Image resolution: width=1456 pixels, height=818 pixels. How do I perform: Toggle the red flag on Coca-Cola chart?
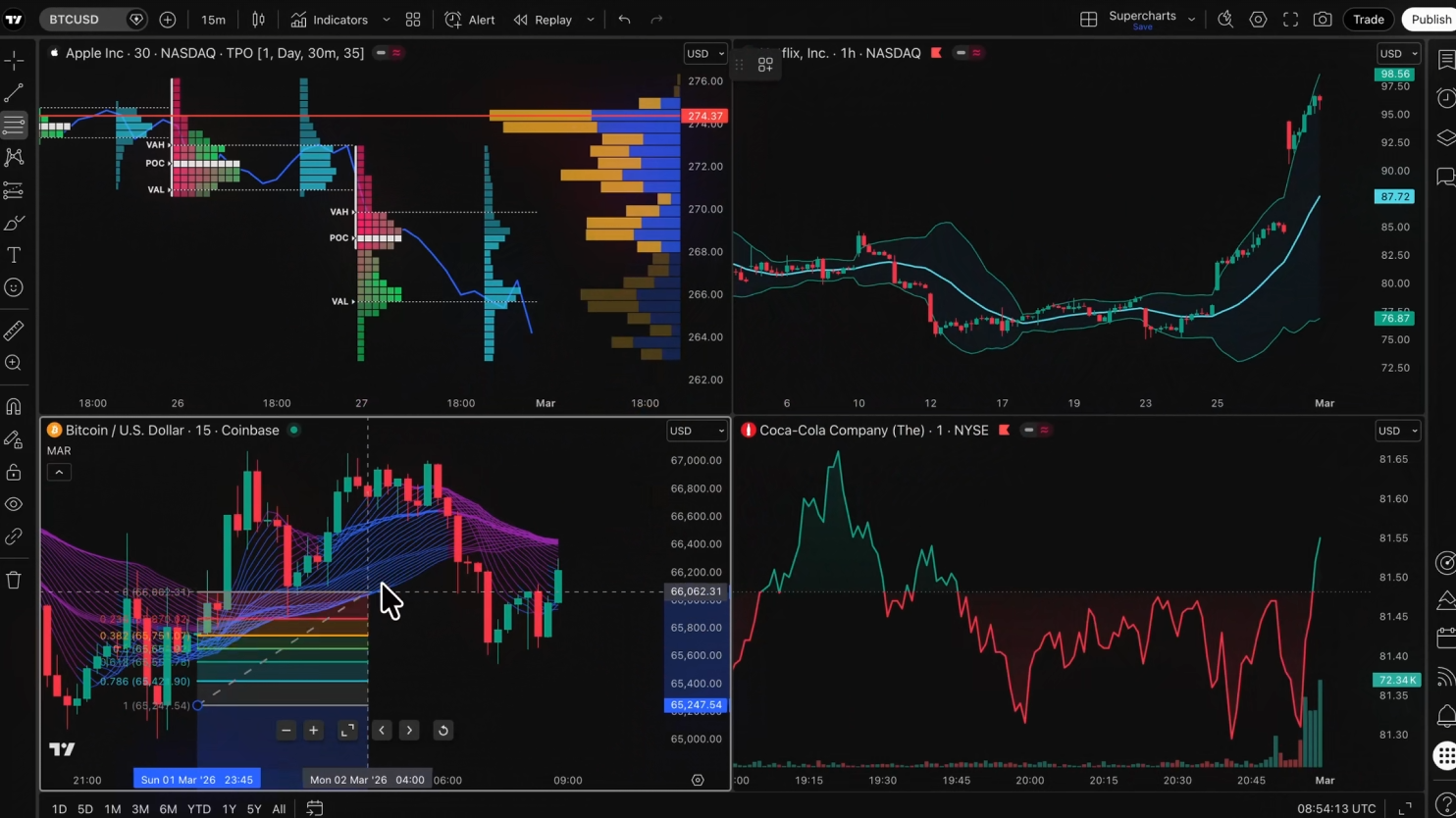[1004, 431]
